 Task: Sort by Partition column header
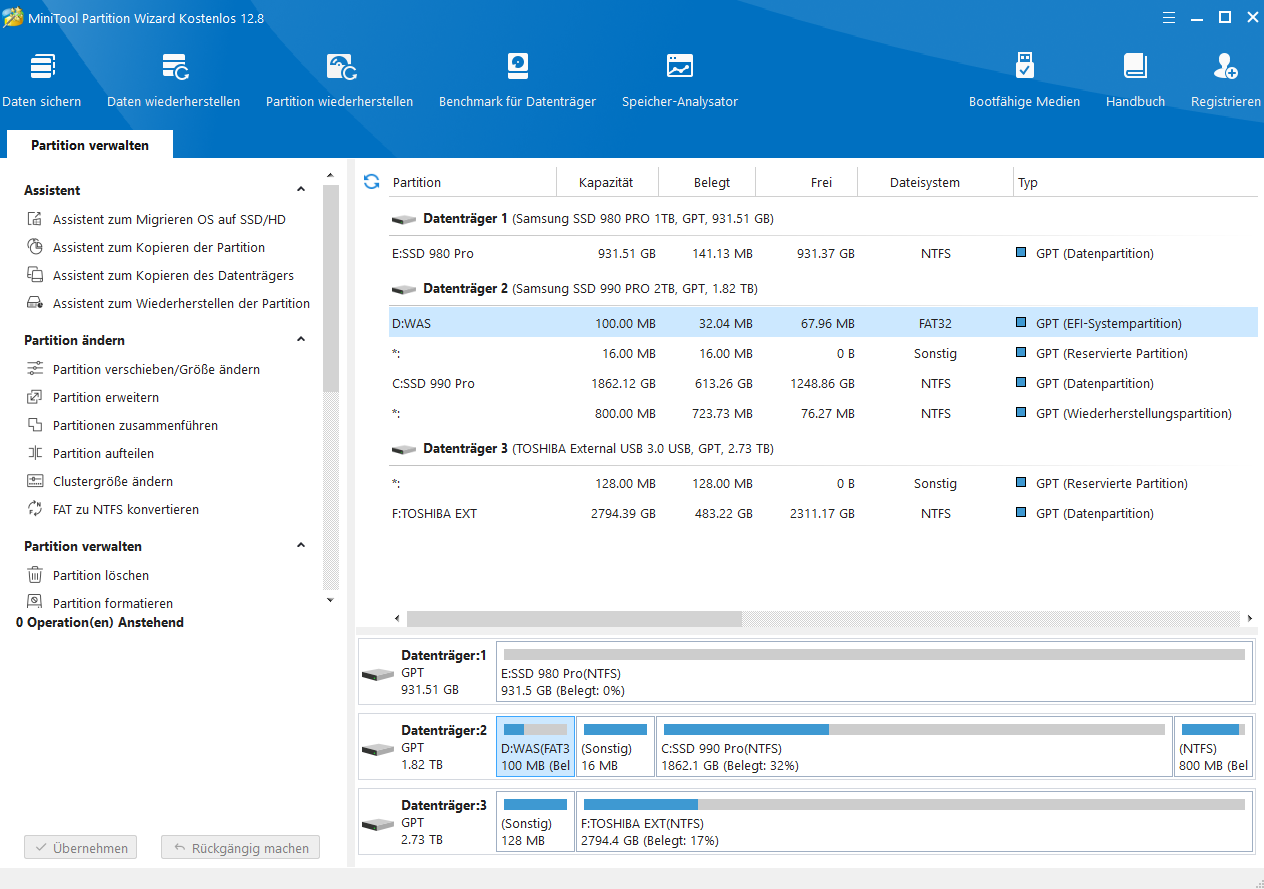pos(472,182)
